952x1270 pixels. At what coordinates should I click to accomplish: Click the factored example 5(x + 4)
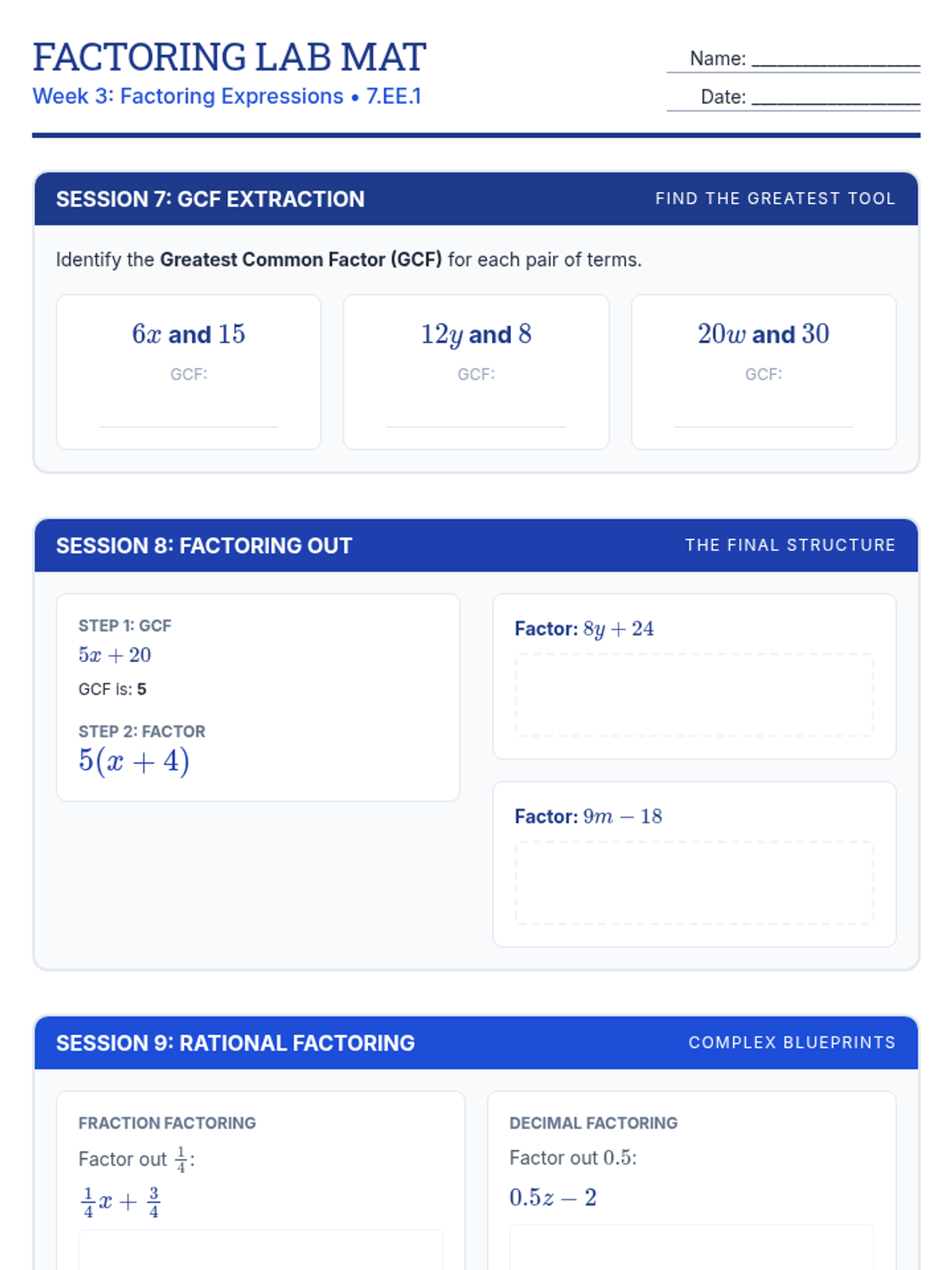(134, 761)
